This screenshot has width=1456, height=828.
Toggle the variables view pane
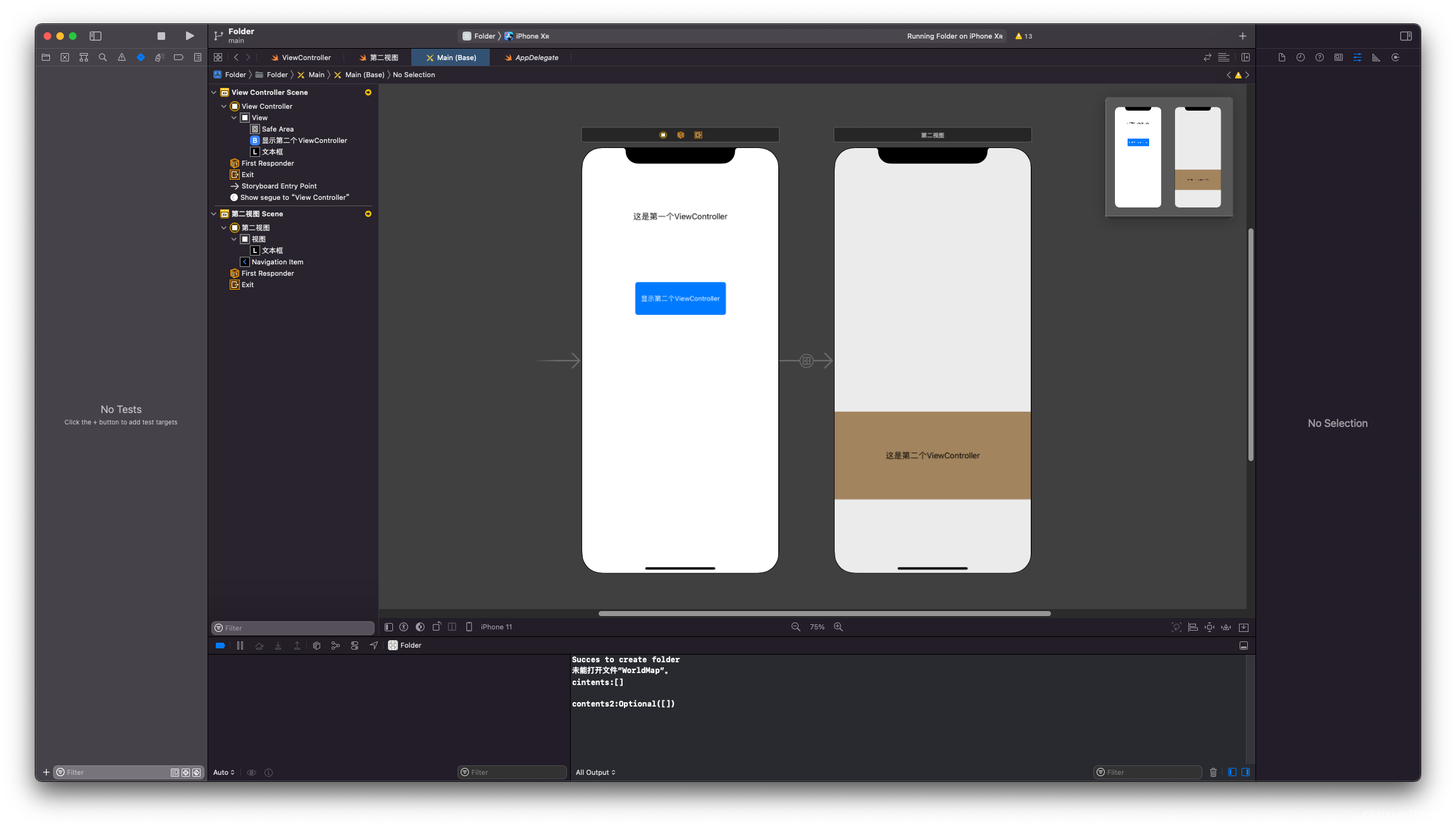[x=1232, y=772]
